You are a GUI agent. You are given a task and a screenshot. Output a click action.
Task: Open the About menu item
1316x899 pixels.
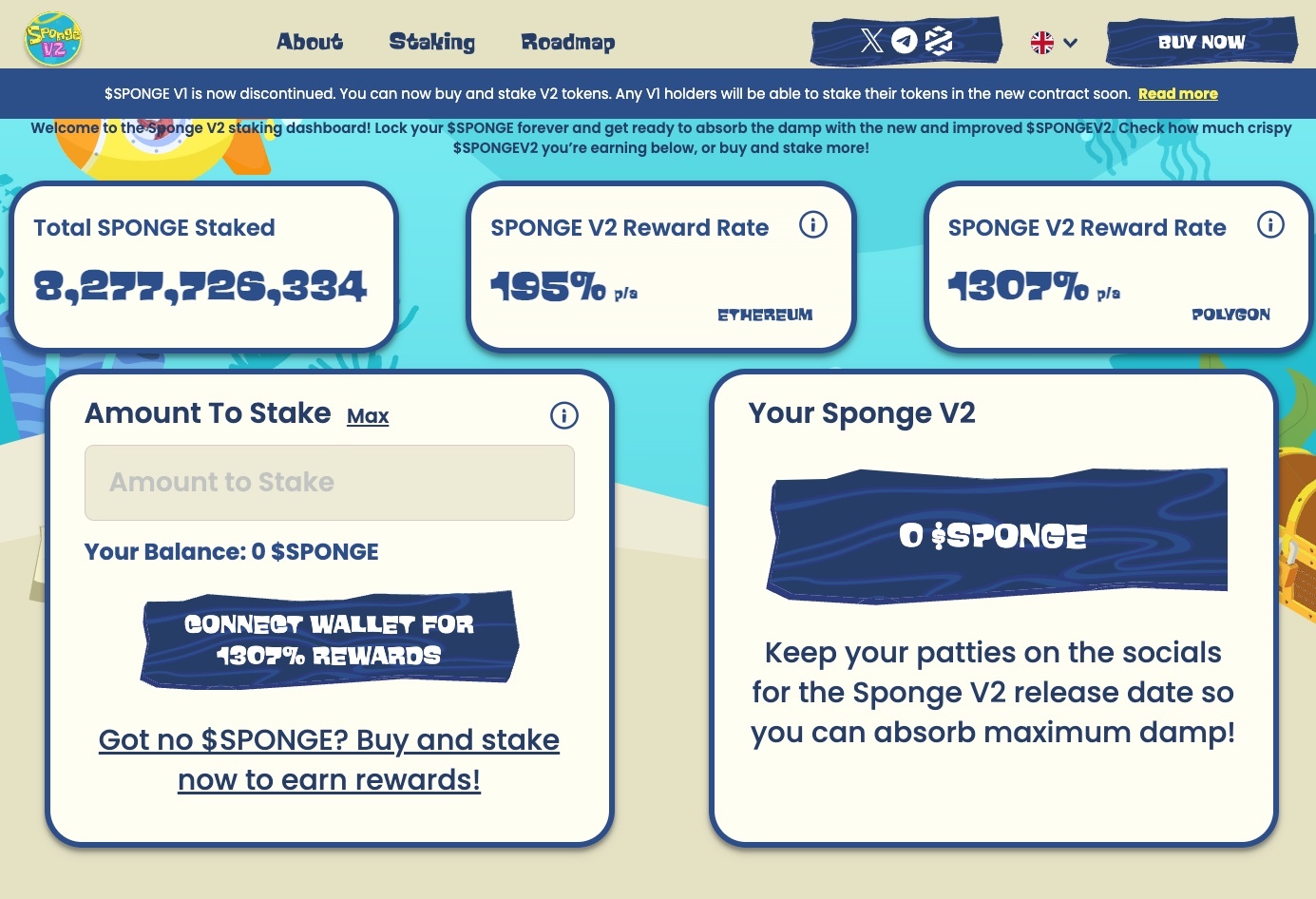pyautogui.click(x=310, y=42)
